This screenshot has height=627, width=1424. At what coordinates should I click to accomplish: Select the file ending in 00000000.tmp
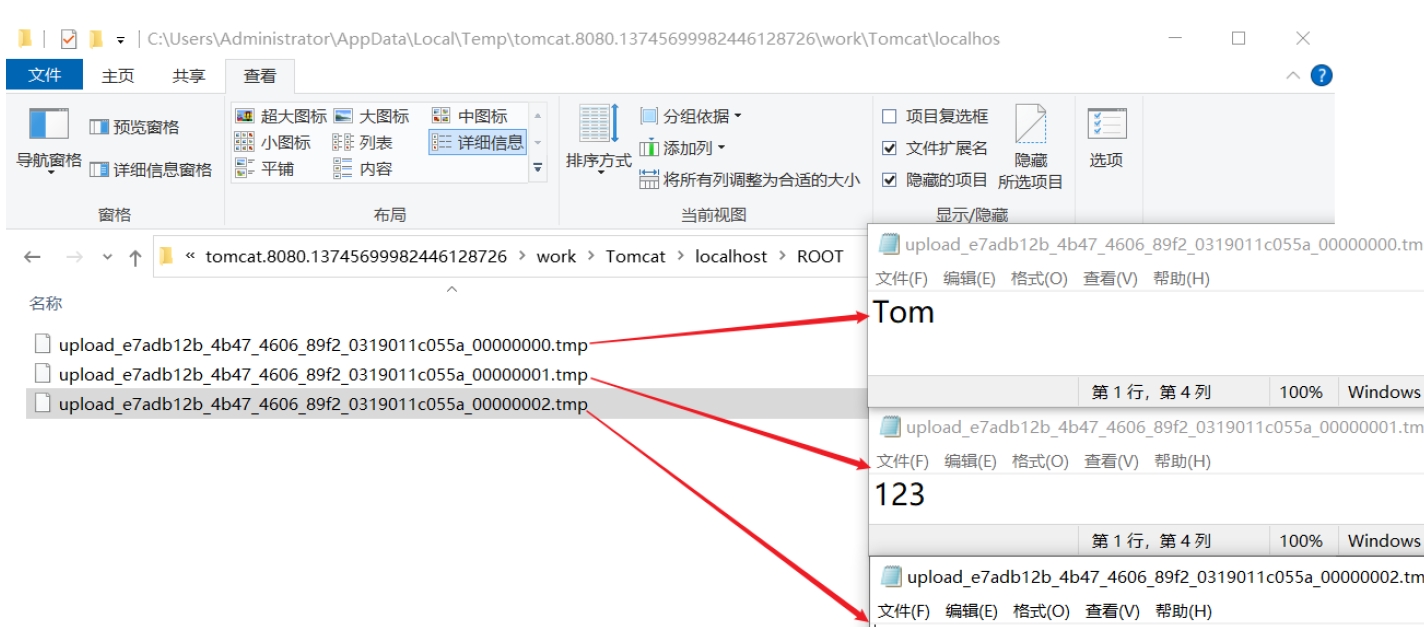pos(323,344)
